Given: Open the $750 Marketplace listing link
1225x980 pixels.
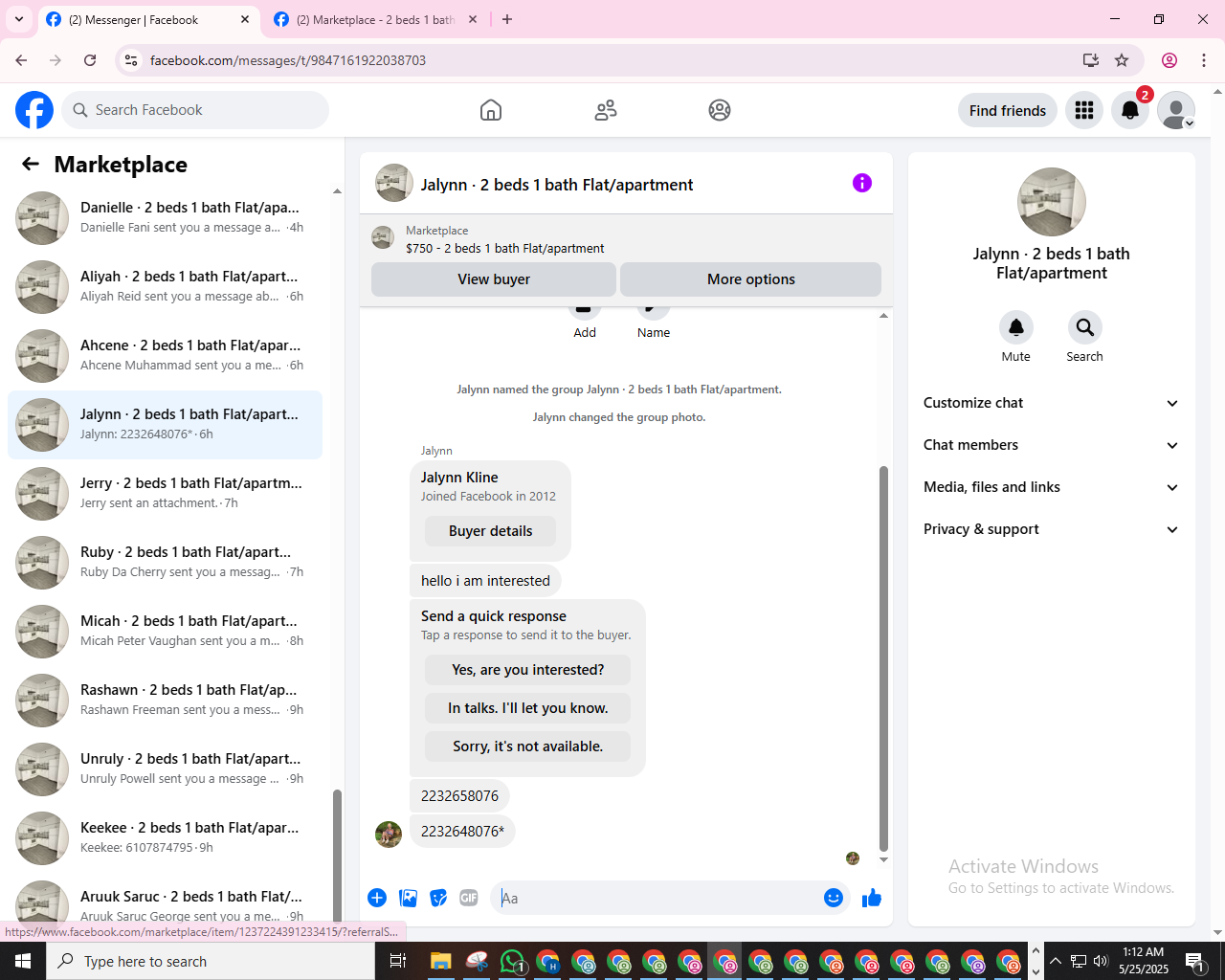Looking at the screenshot, I should click(504, 248).
